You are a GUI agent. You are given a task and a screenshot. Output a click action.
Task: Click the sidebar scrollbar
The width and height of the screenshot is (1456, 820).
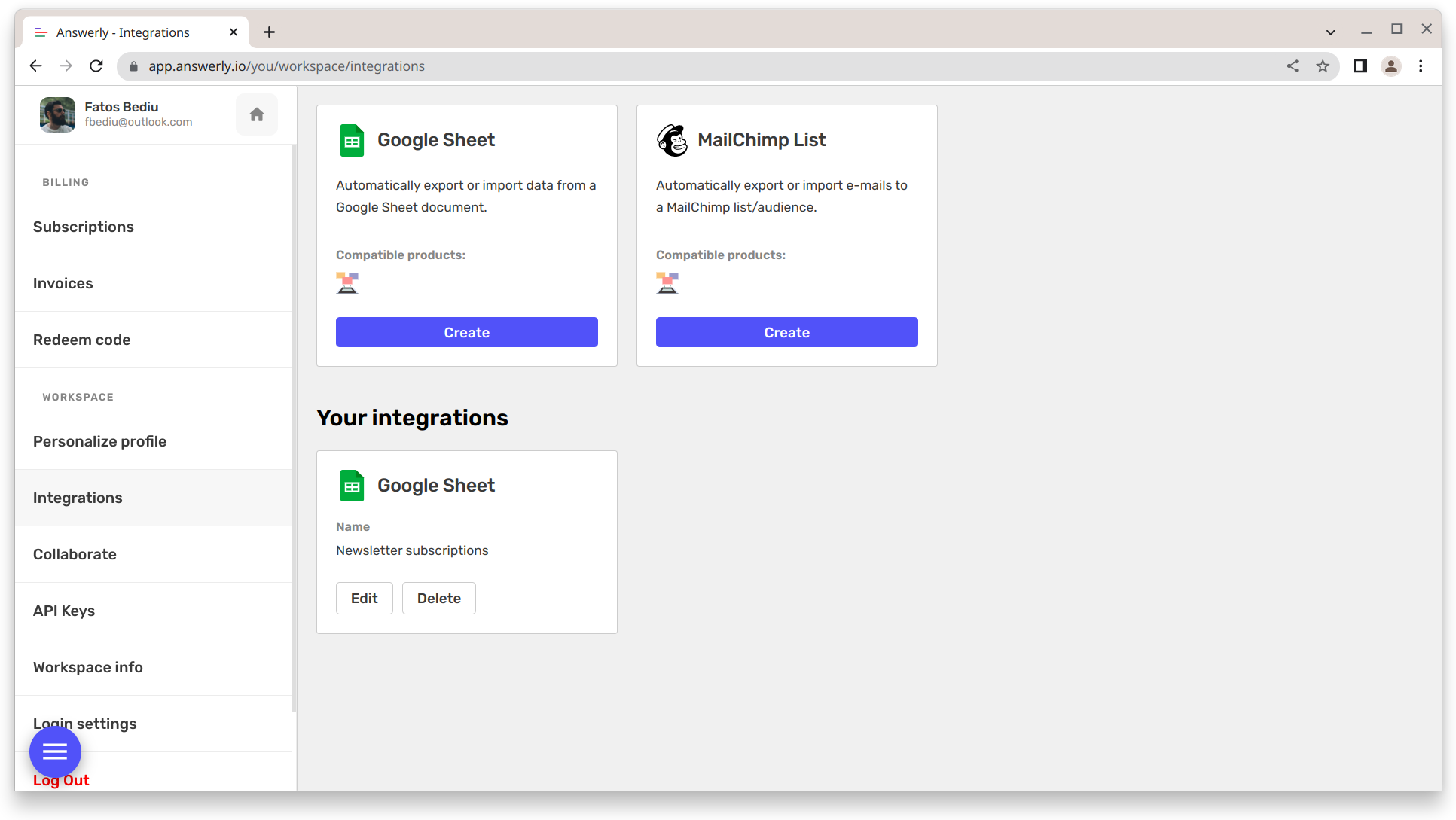point(294,428)
